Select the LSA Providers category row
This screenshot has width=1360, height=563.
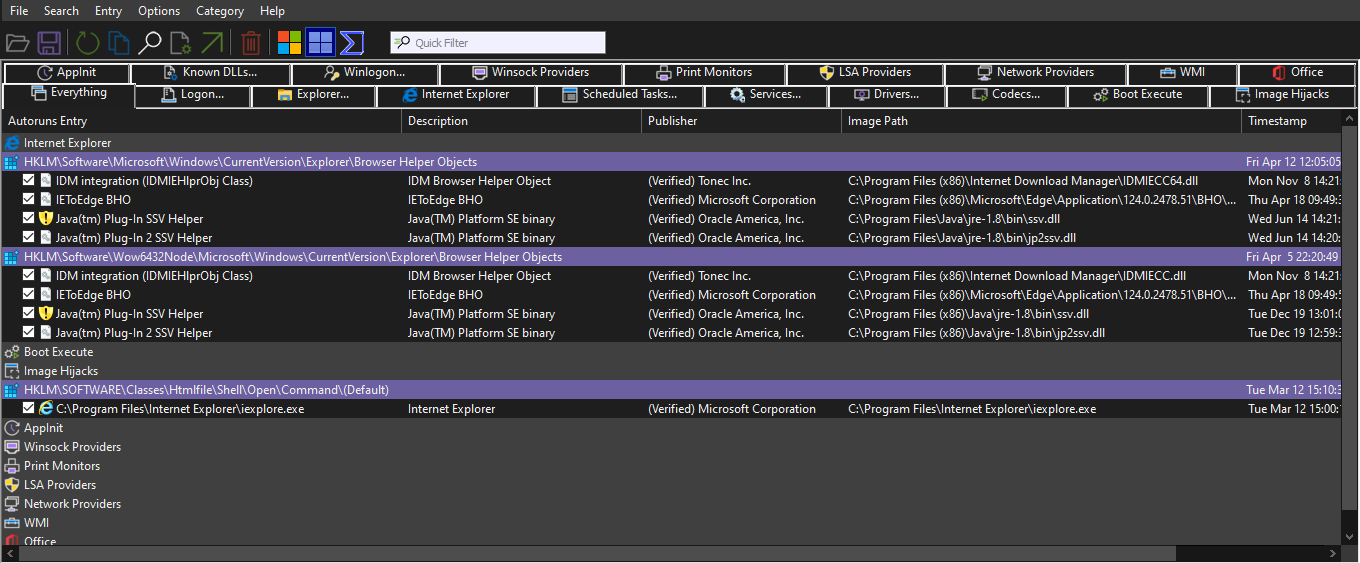60,485
